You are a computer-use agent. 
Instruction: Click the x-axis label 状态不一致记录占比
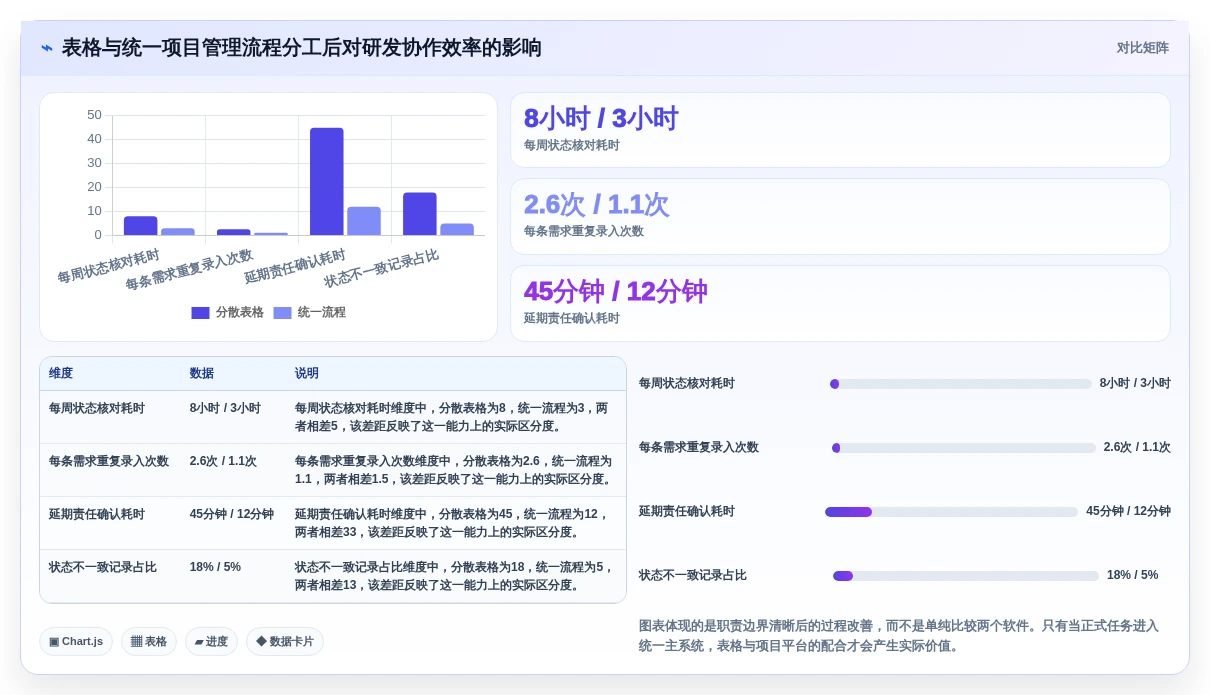pyautogui.click(x=382, y=268)
